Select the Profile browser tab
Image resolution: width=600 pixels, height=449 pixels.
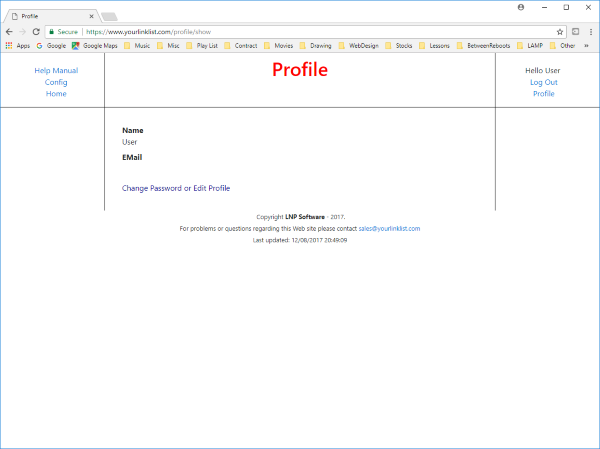pos(48,16)
